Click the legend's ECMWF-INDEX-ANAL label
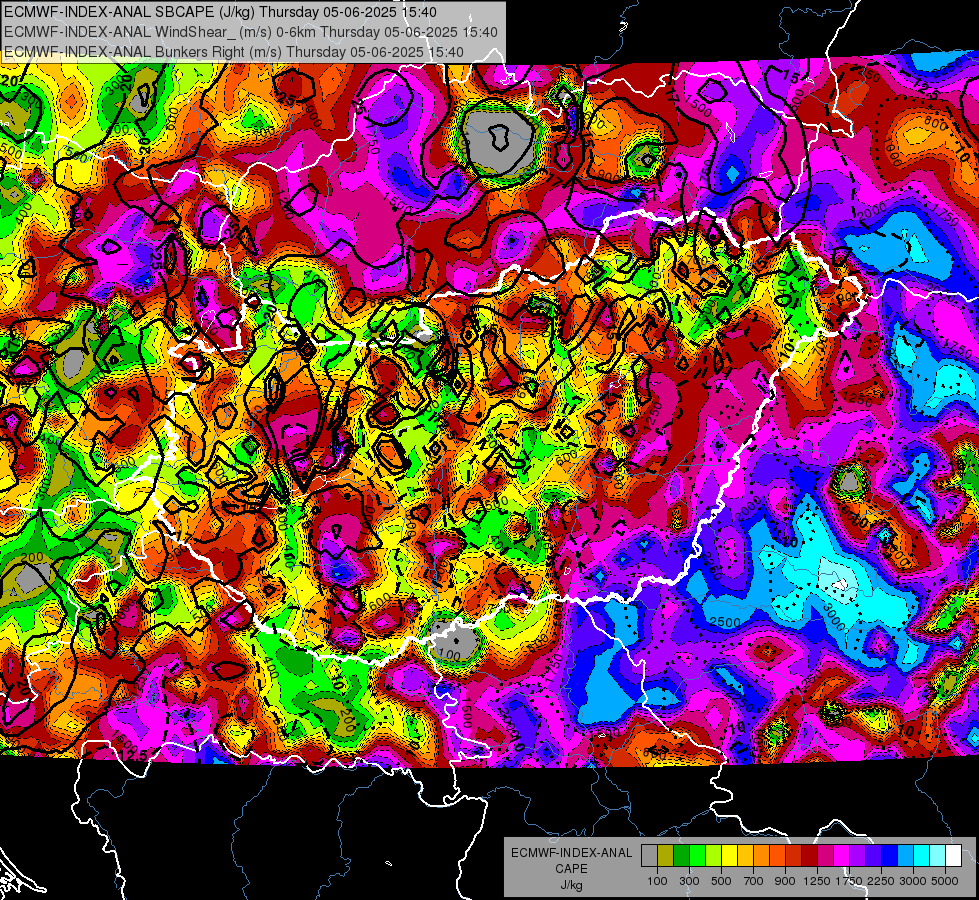 [572, 853]
